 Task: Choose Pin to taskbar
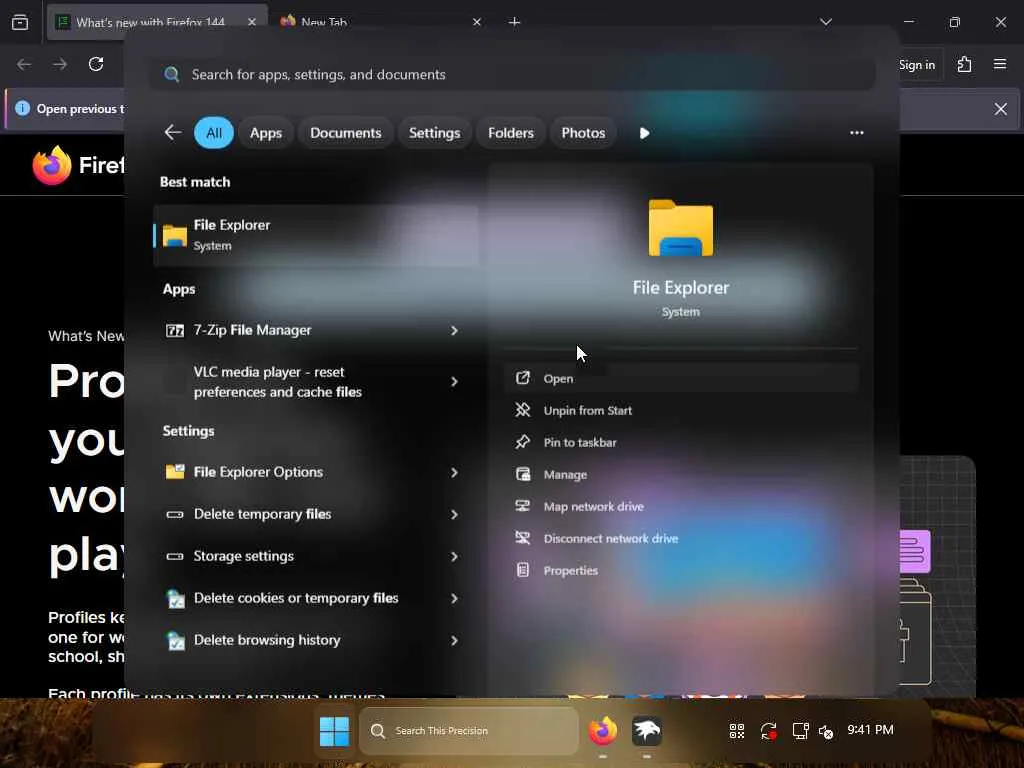point(680,442)
